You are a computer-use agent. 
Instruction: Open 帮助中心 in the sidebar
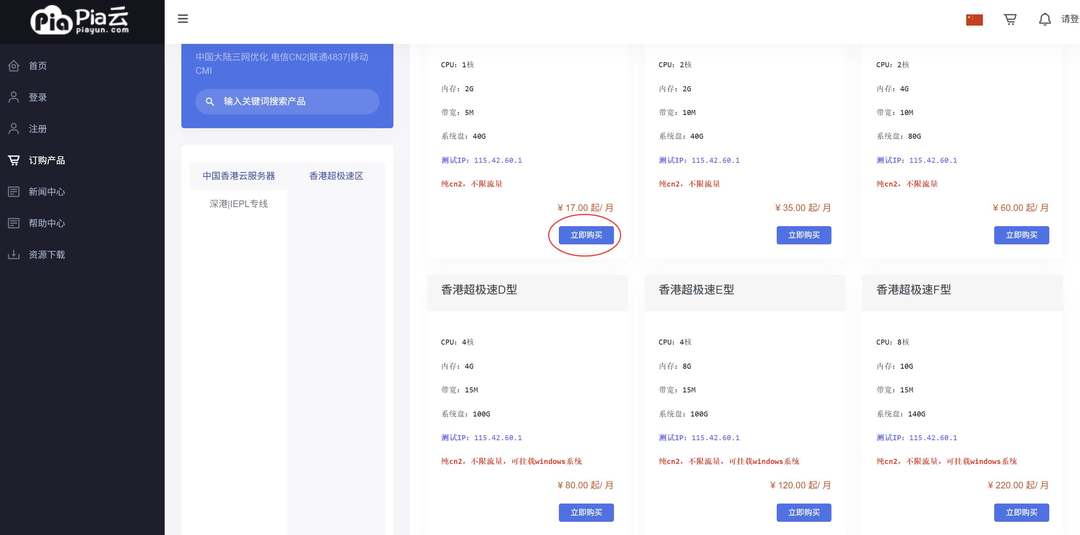(x=46, y=223)
